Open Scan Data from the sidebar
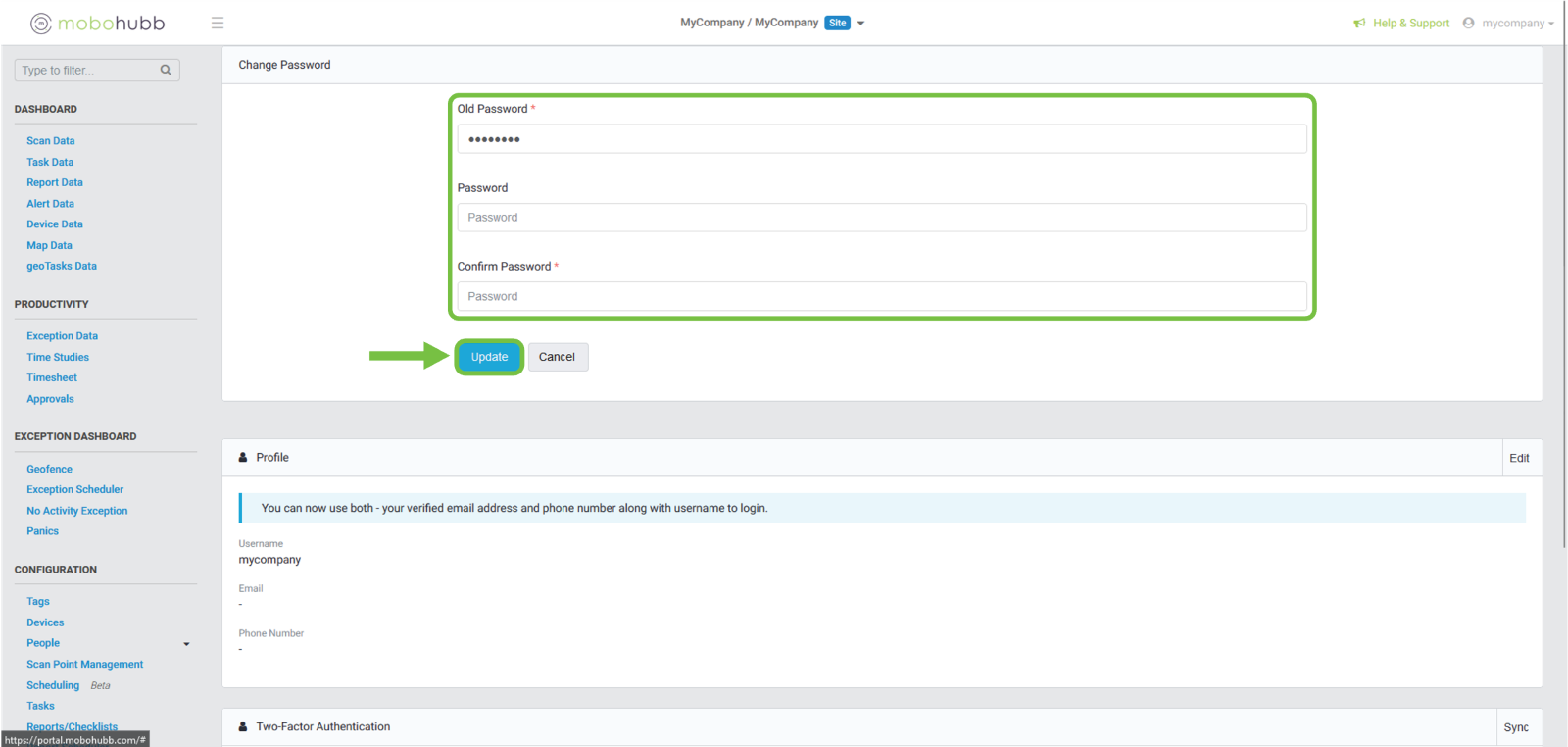Screen dimensions: 1568x747 coord(50,141)
